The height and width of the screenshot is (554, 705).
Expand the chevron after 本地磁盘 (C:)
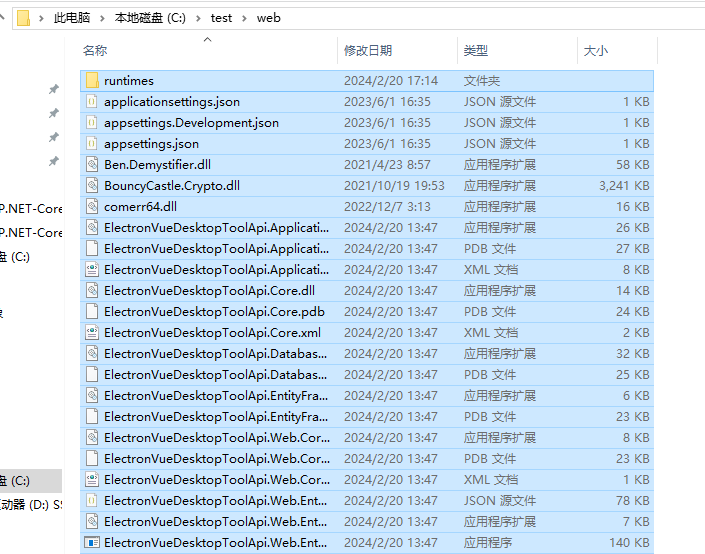pos(198,18)
